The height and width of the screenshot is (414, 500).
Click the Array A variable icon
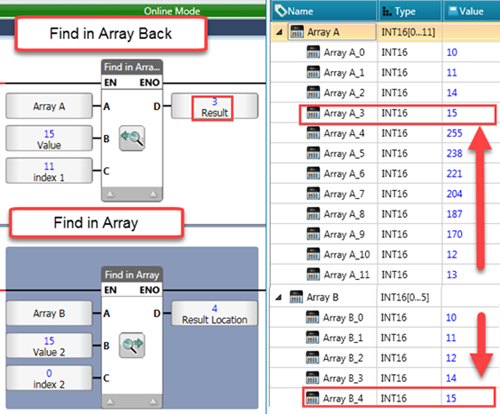point(297,32)
